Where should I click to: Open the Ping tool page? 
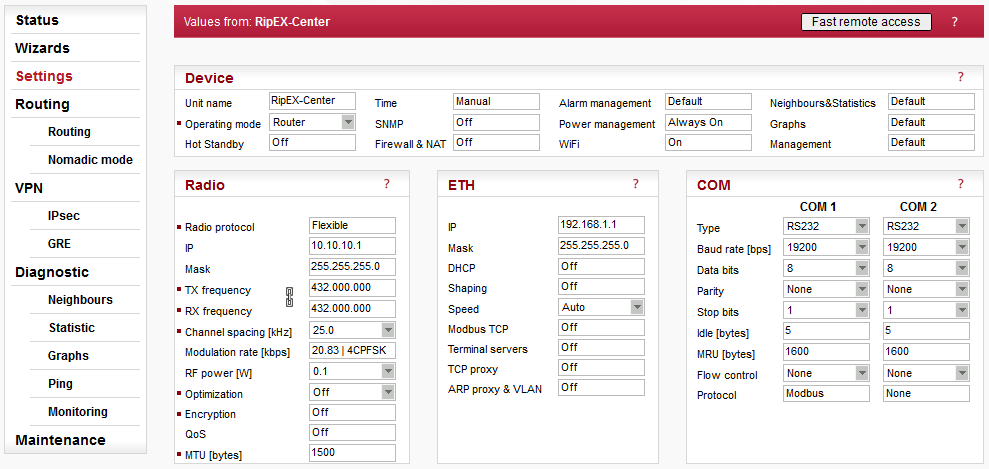(x=61, y=384)
